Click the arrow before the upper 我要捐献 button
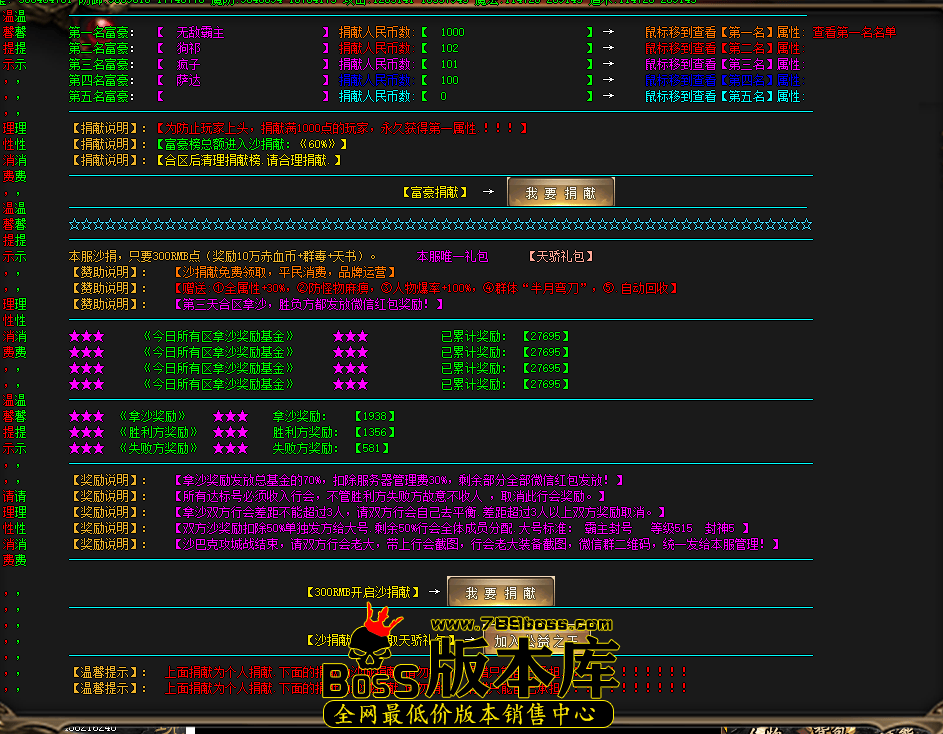This screenshot has width=943, height=734. pyautogui.click(x=487, y=191)
